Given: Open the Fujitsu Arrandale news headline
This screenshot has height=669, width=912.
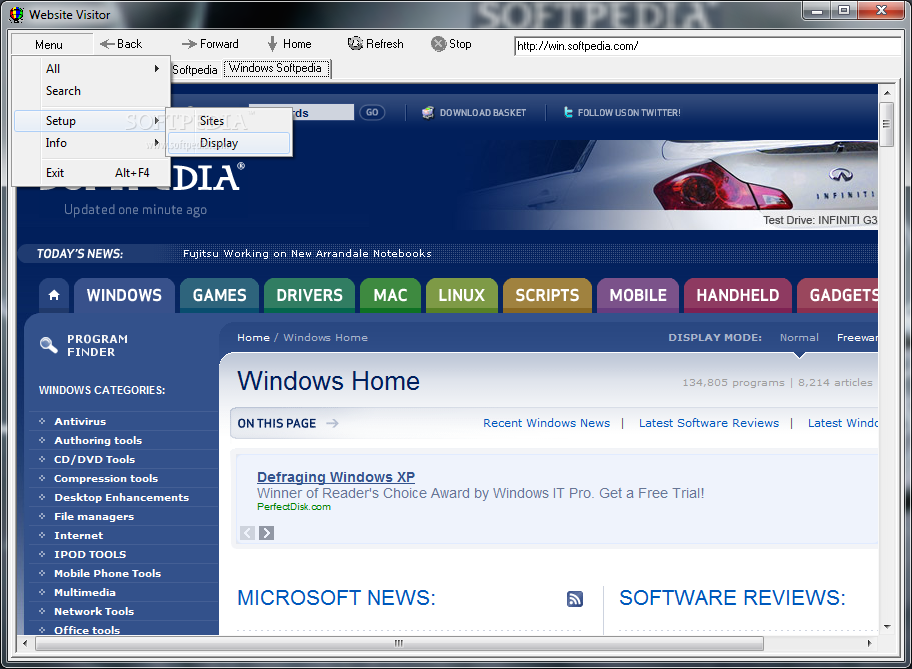Looking at the screenshot, I should (307, 254).
